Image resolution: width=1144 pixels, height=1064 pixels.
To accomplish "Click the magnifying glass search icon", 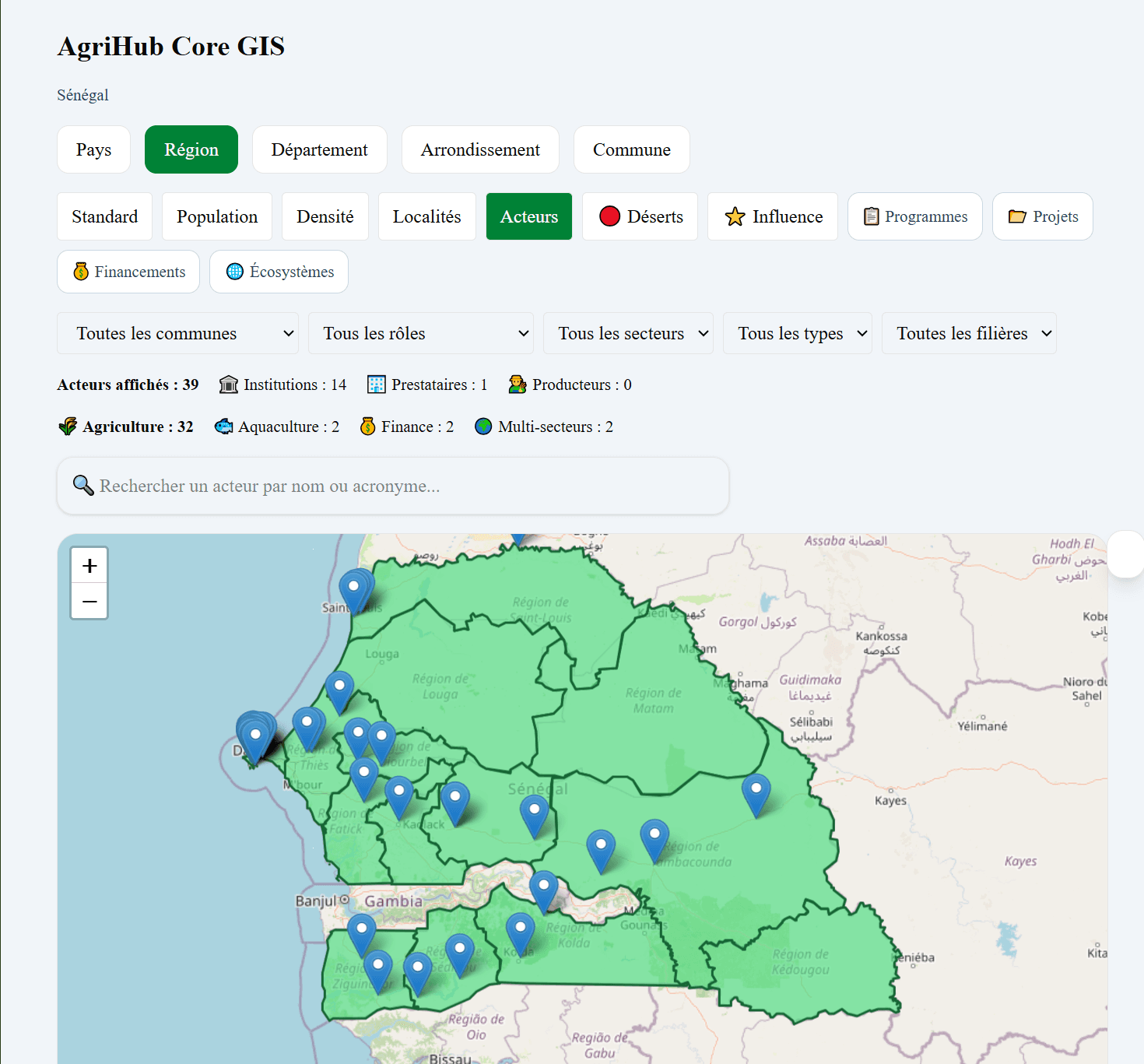I will coord(83,485).
